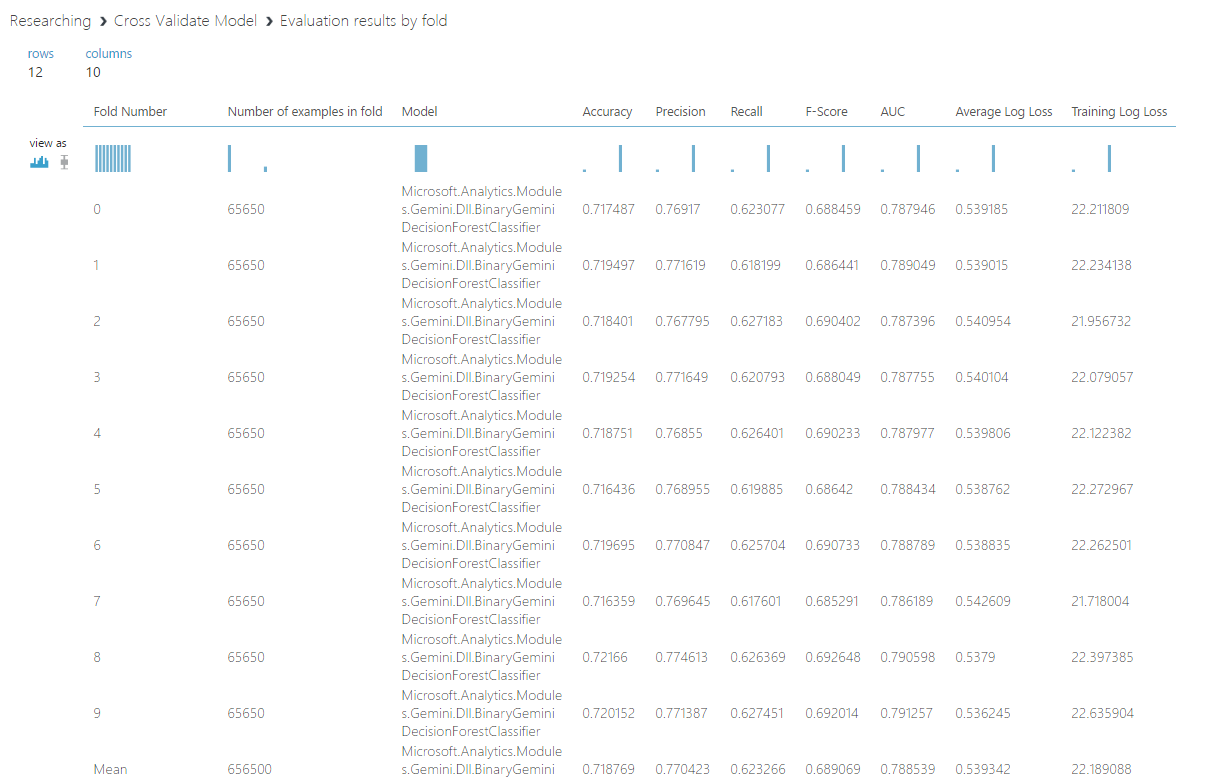
Task: Click fold number 7 cell
Action: (97, 601)
